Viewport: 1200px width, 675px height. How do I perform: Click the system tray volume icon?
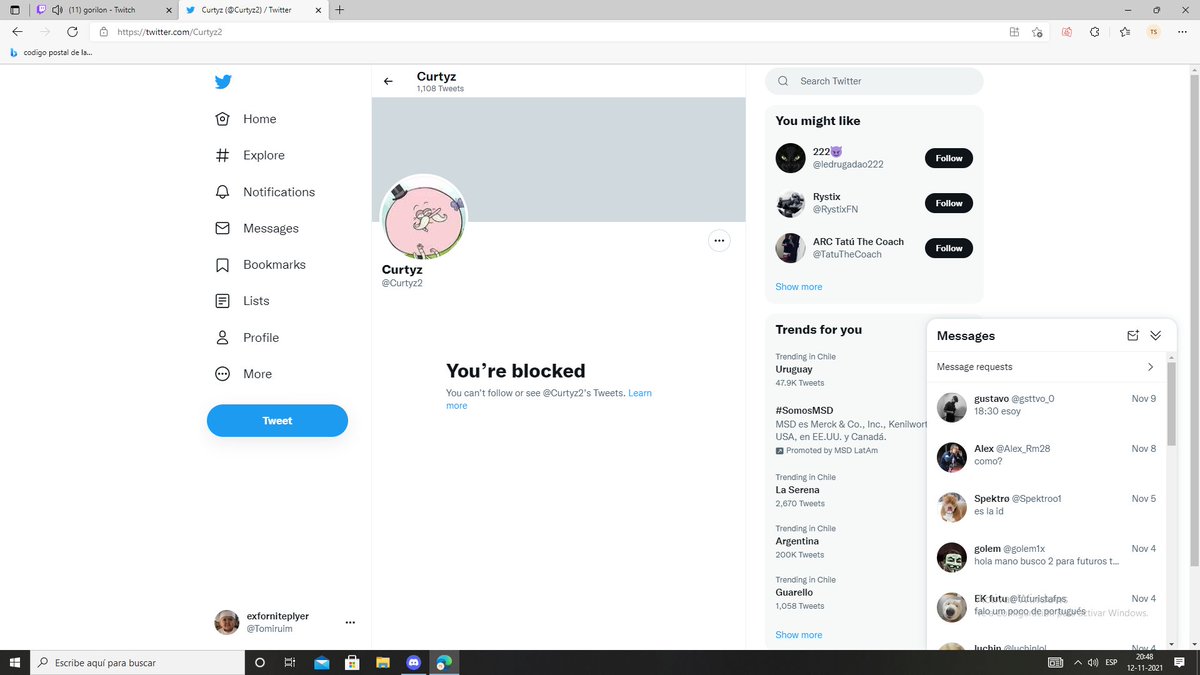1092,662
